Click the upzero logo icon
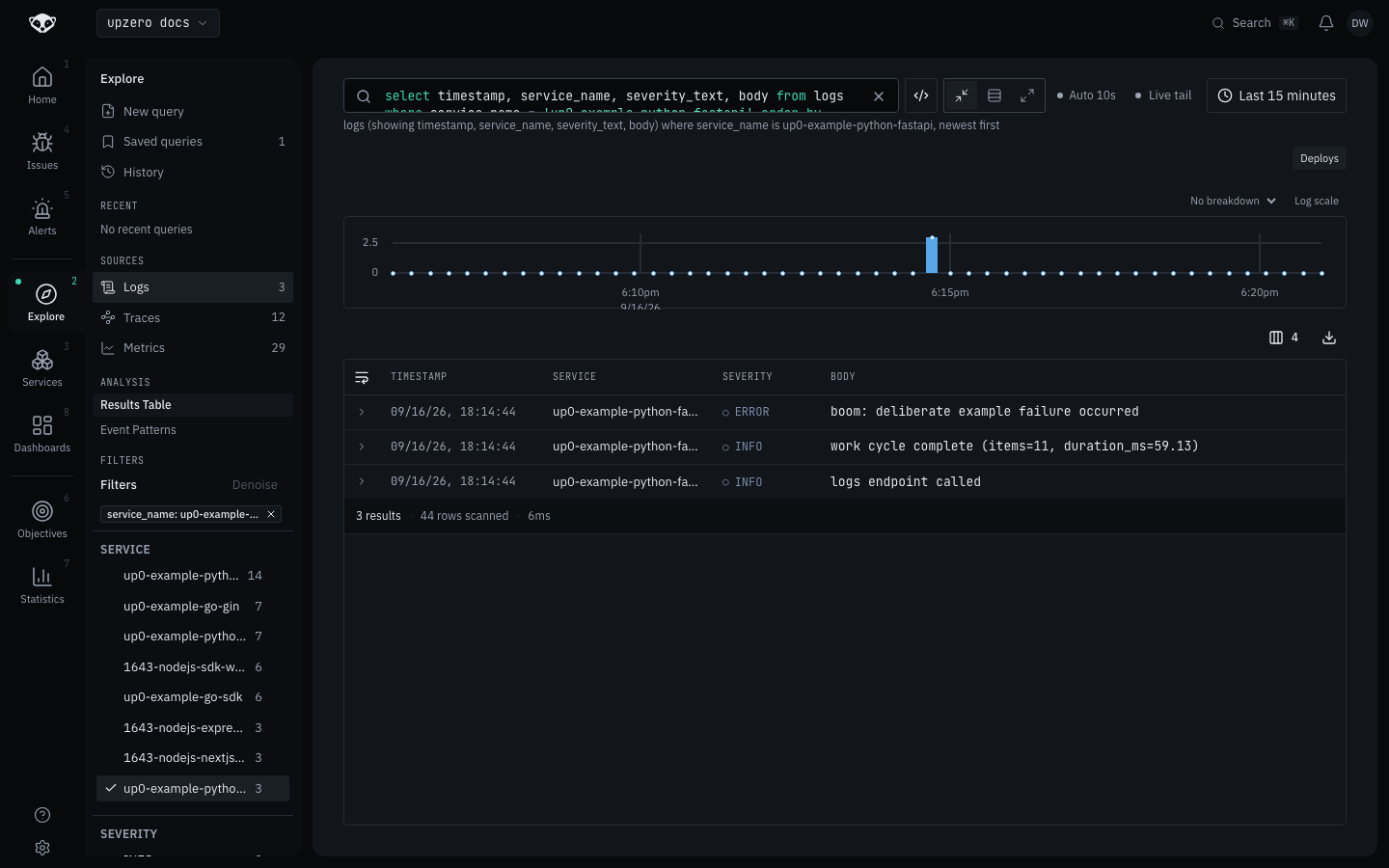The width and height of the screenshot is (1389, 868). point(42,23)
